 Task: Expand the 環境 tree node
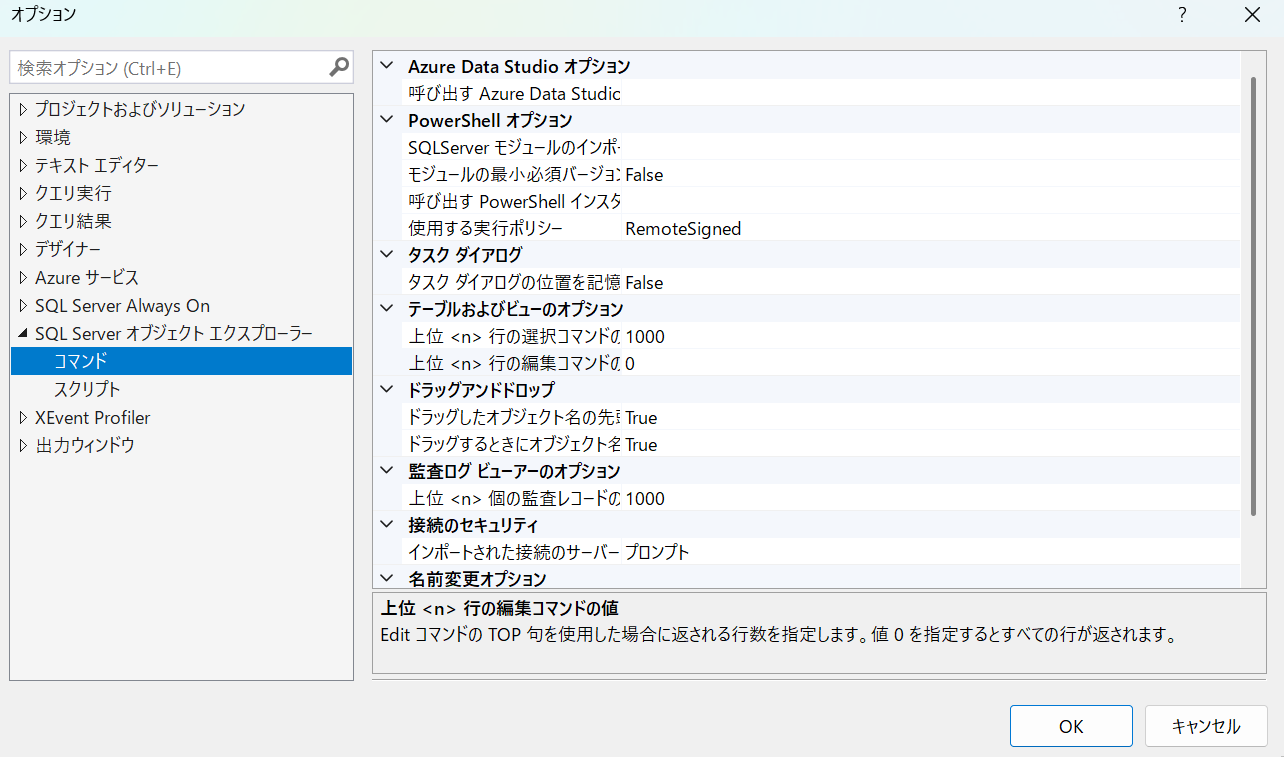pos(24,137)
